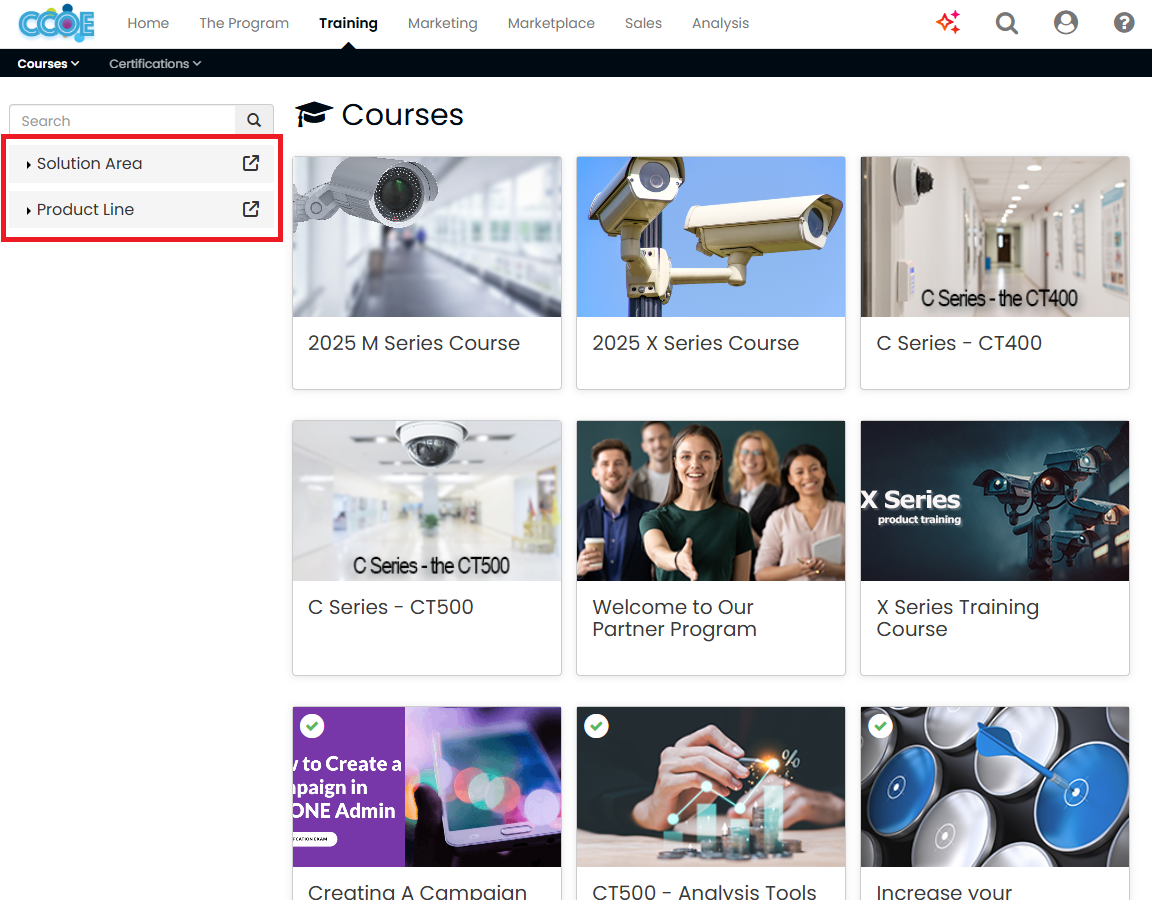Viewport: 1152px width, 900px height.
Task: Switch to the Marketing tab
Action: [442, 22]
